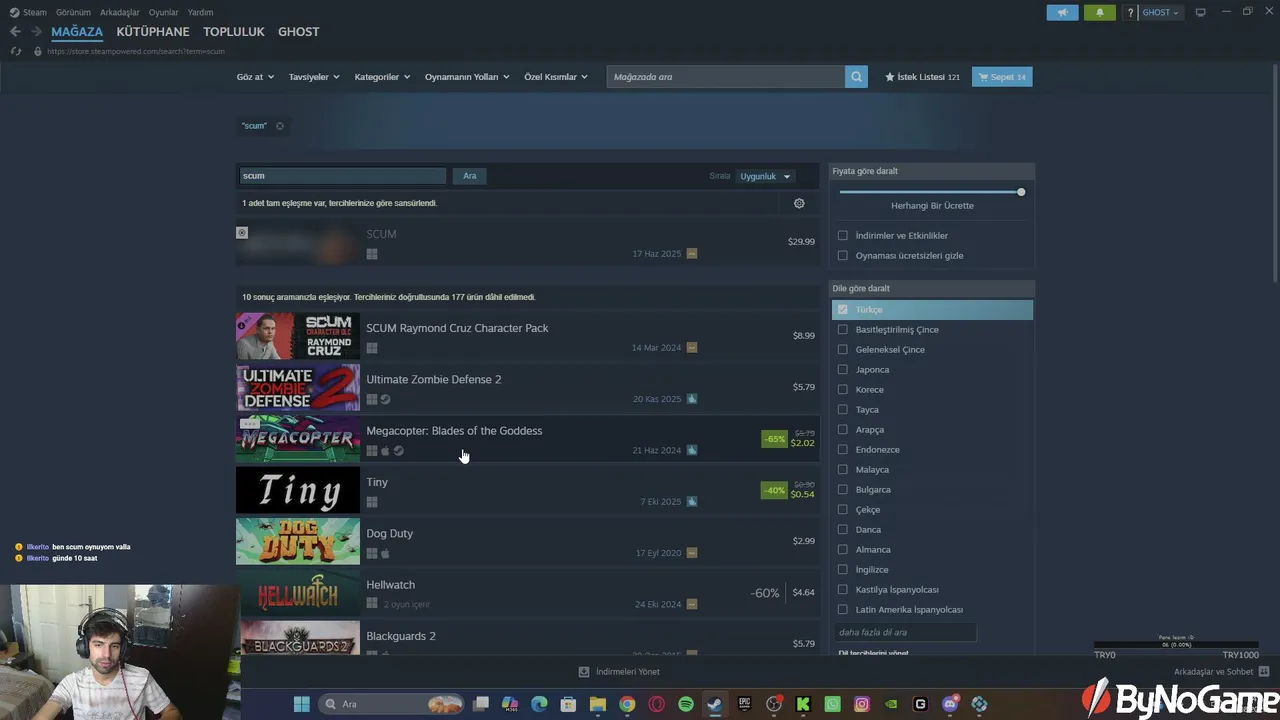Click the Friends and Chat icon
1280x720 pixels.
point(1264,672)
